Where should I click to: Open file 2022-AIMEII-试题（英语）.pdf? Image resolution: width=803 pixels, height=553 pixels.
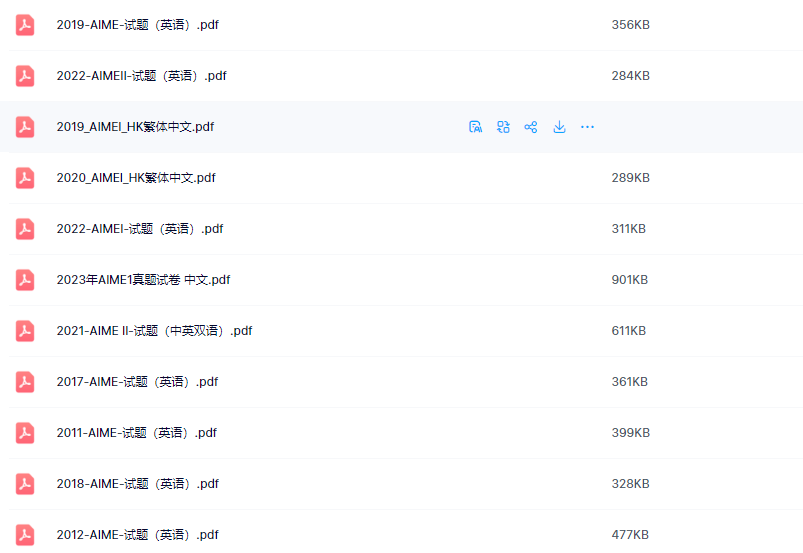click(141, 76)
